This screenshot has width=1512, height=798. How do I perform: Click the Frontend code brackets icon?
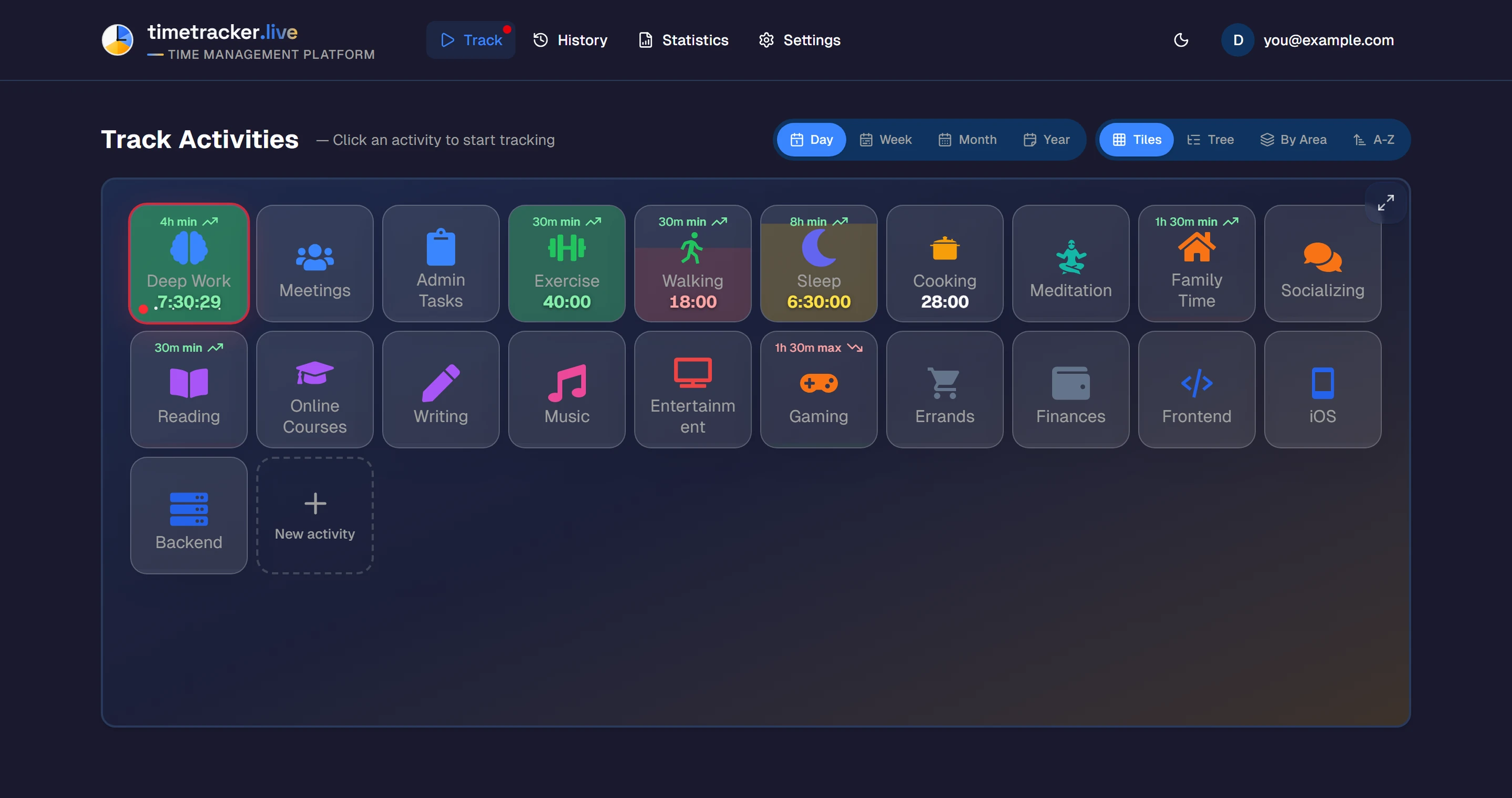pyautogui.click(x=1196, y=383)
